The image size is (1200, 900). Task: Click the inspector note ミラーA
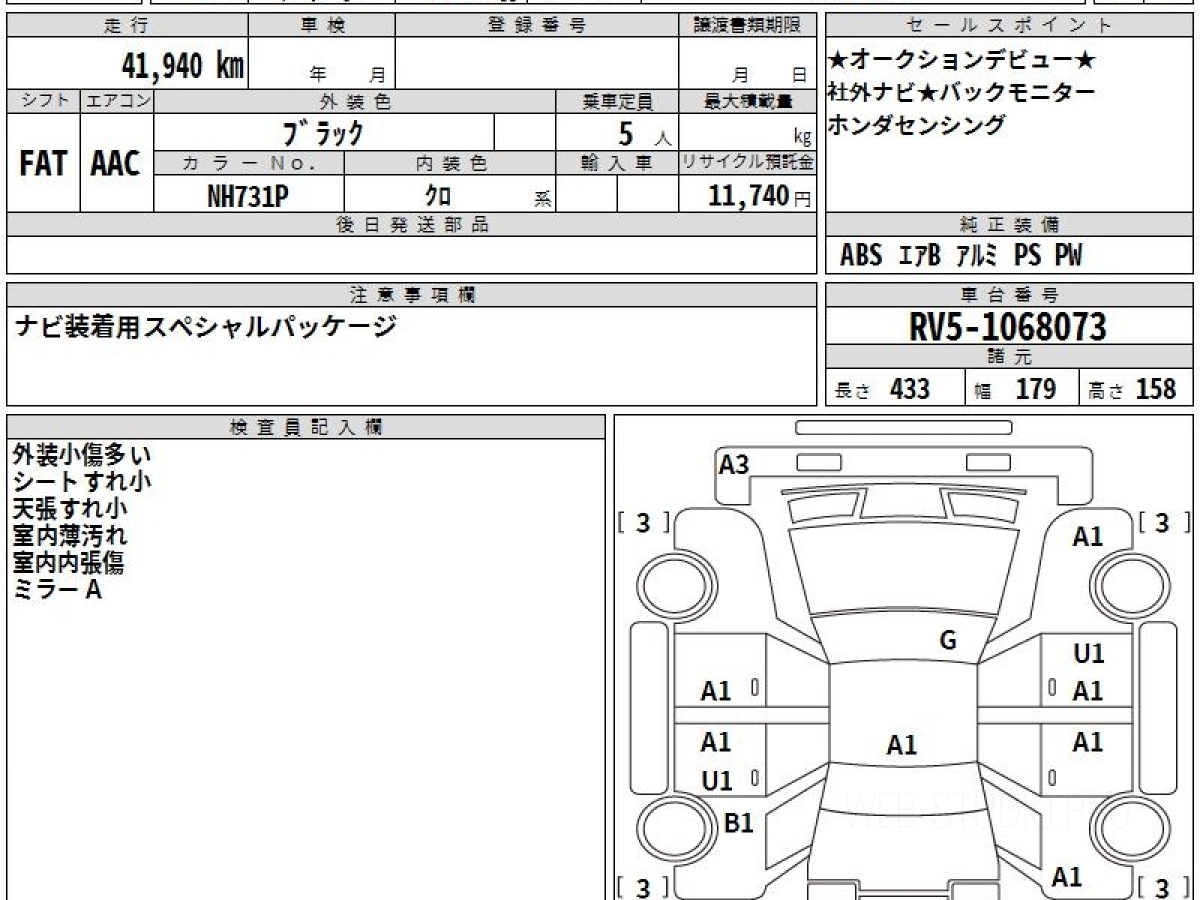[58, 589]
